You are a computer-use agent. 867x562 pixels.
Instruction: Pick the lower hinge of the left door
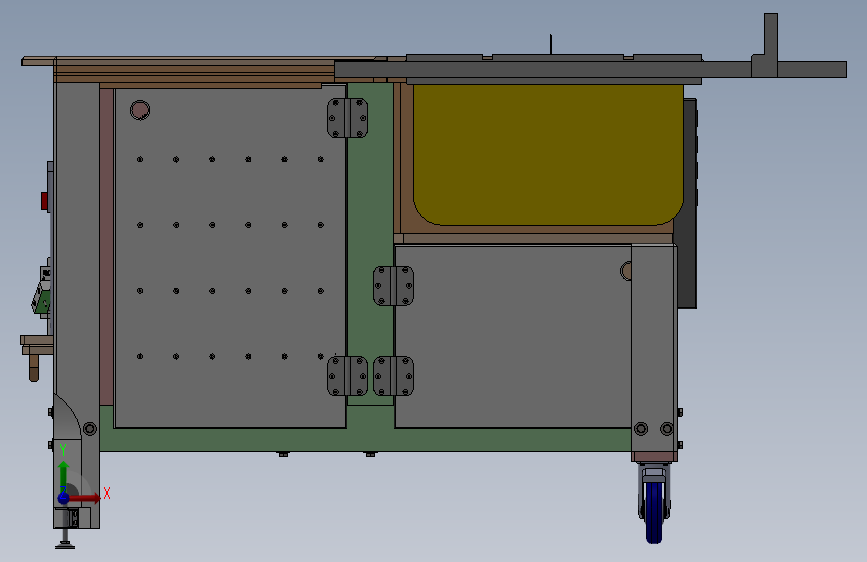pyautogui.click(x=347, y=376)
